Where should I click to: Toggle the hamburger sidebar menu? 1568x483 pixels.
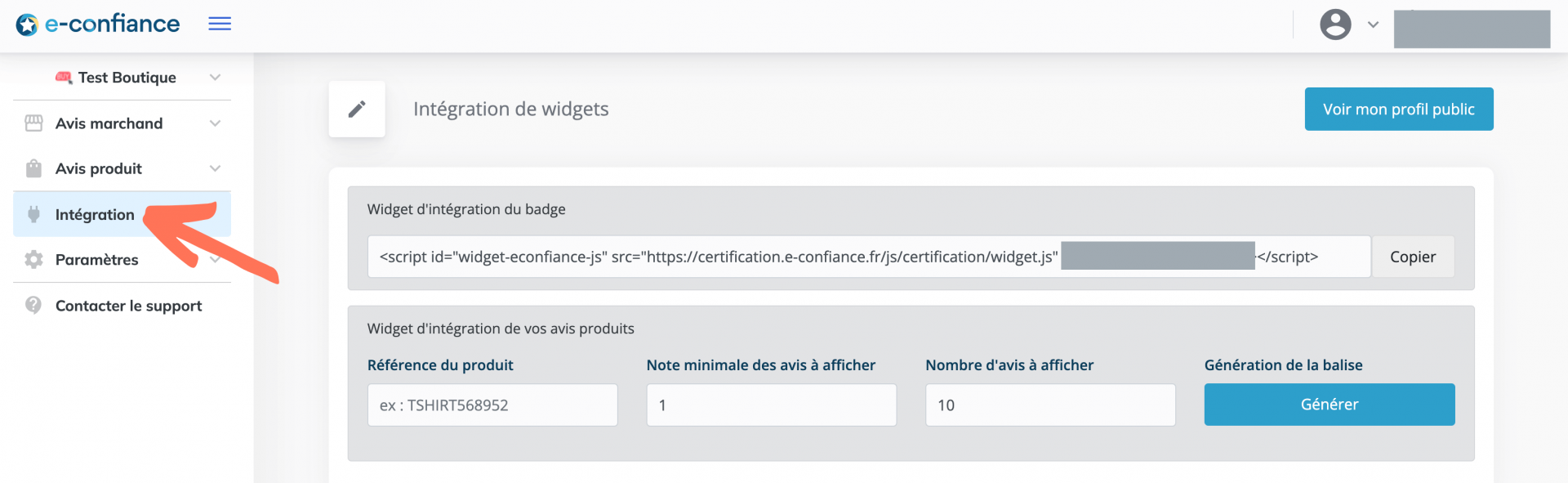pos(220,24)
